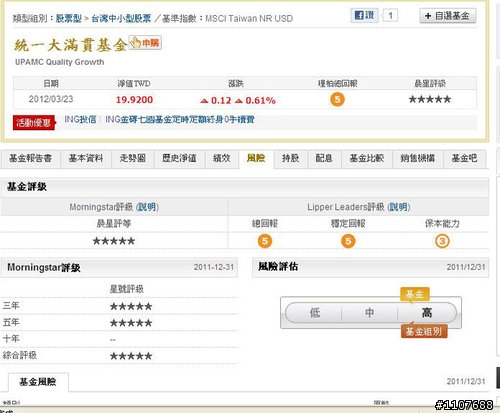
Task: Click the 總回報 Lipper score 5 badge
Action: pyautogui.click(x=265, y=241)
